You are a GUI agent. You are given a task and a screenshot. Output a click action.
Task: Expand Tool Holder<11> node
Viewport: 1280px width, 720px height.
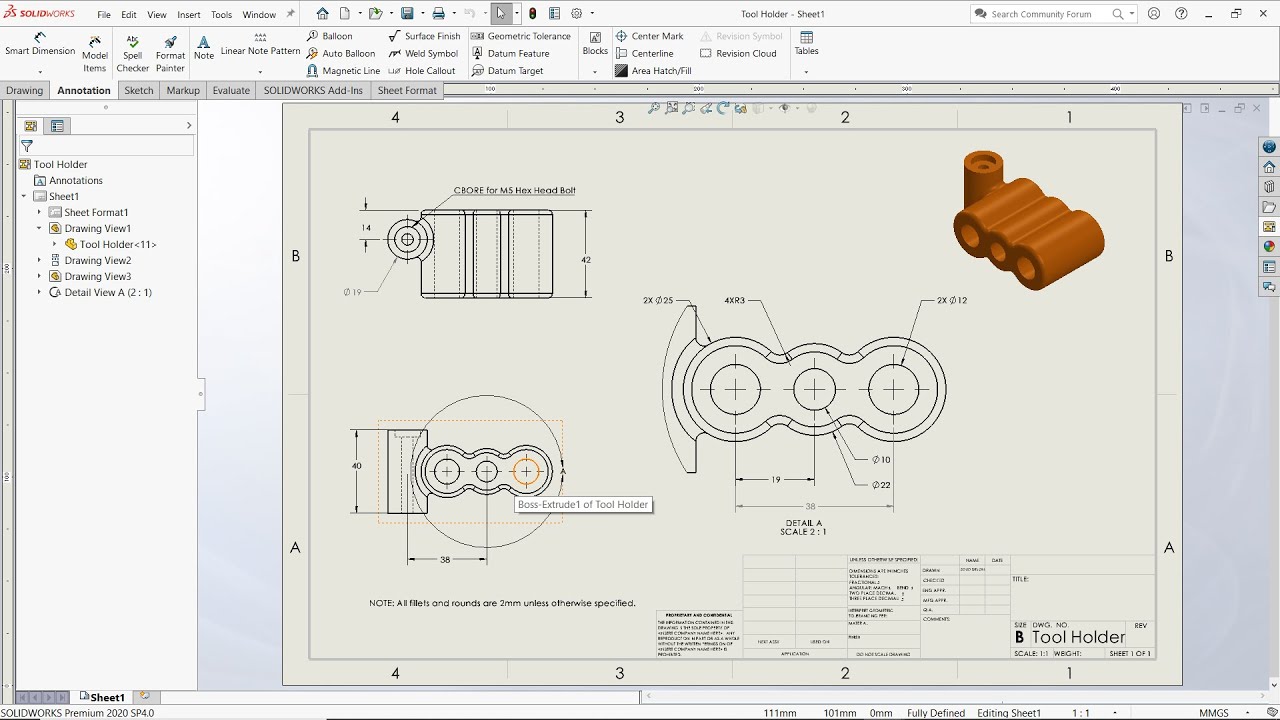coord(55,244)
